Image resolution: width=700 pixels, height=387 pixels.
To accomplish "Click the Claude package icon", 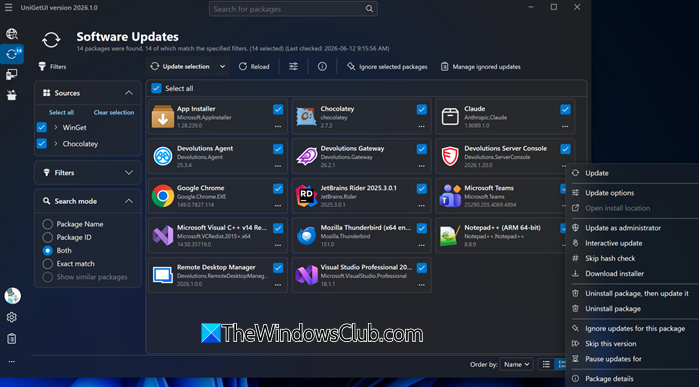I will [x=450, y=117].
